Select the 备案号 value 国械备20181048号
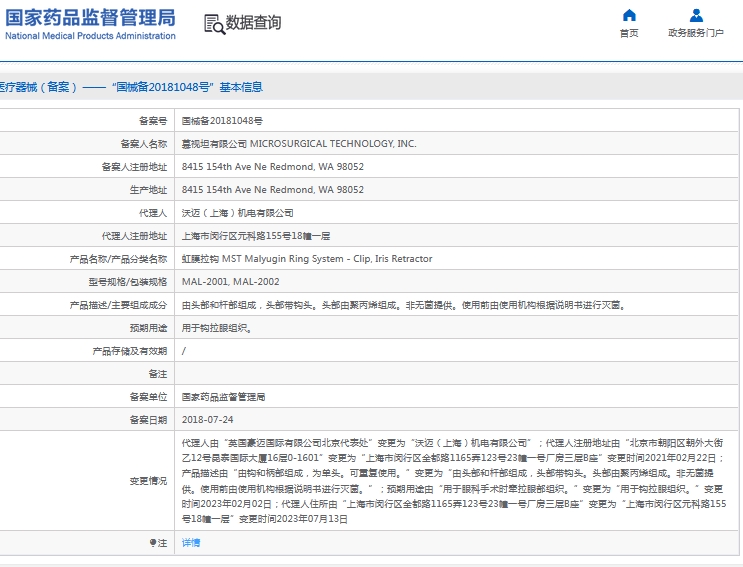The image size is (743, 567). click(x=222, y=121)
